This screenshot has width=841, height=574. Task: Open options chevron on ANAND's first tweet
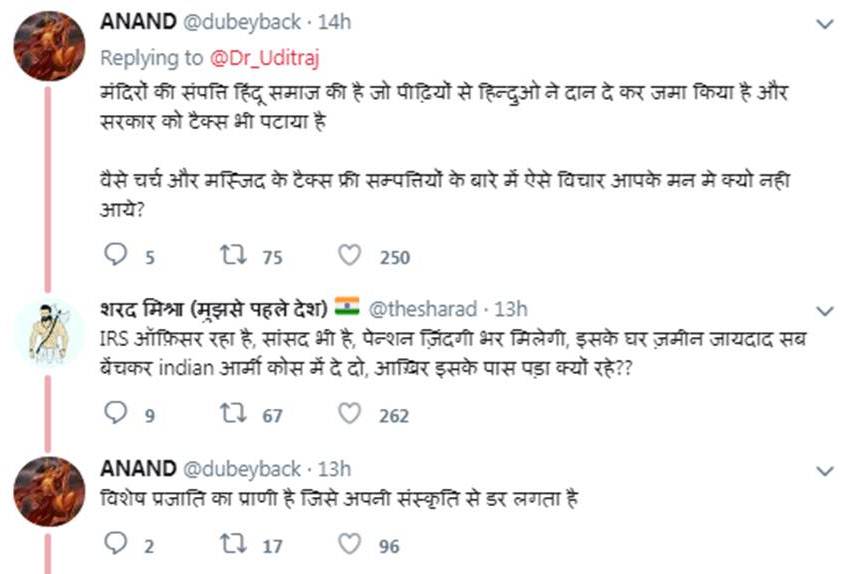[825, 24]
